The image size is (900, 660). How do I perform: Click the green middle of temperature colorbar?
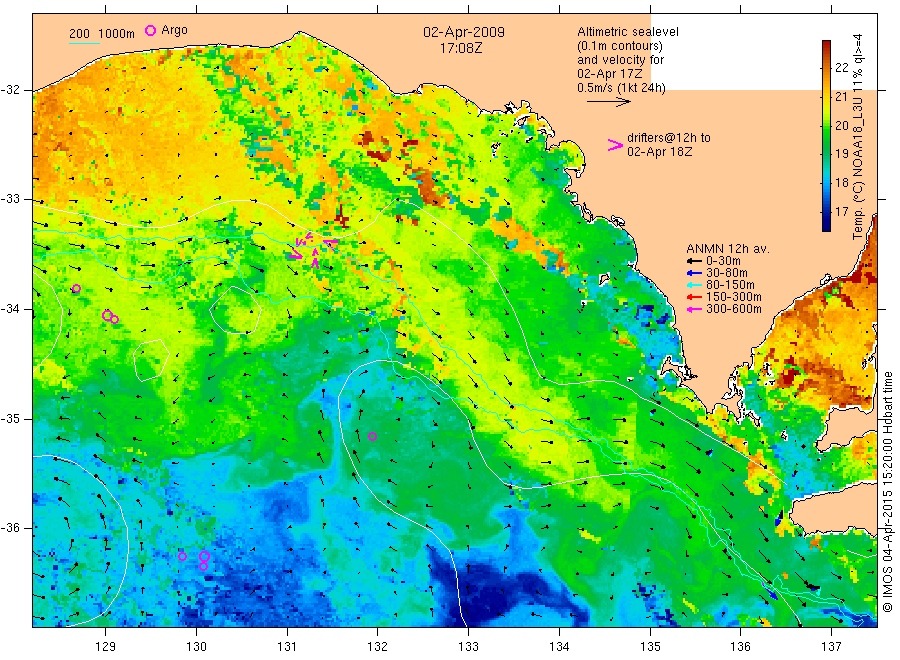[x=826, y=136]
